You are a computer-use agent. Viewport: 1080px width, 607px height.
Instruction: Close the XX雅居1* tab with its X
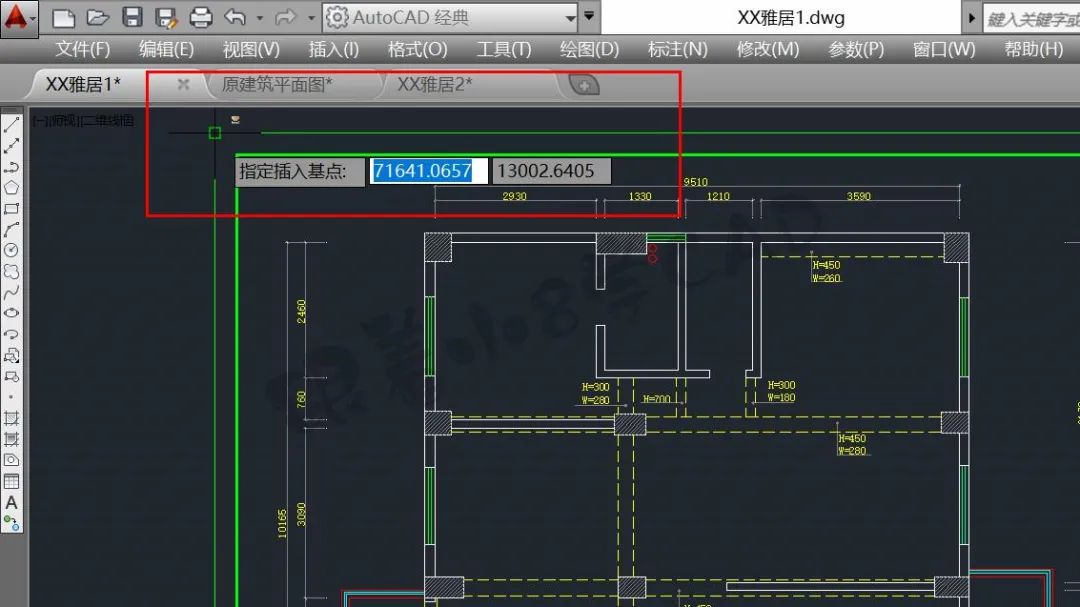tap(183, 84)
